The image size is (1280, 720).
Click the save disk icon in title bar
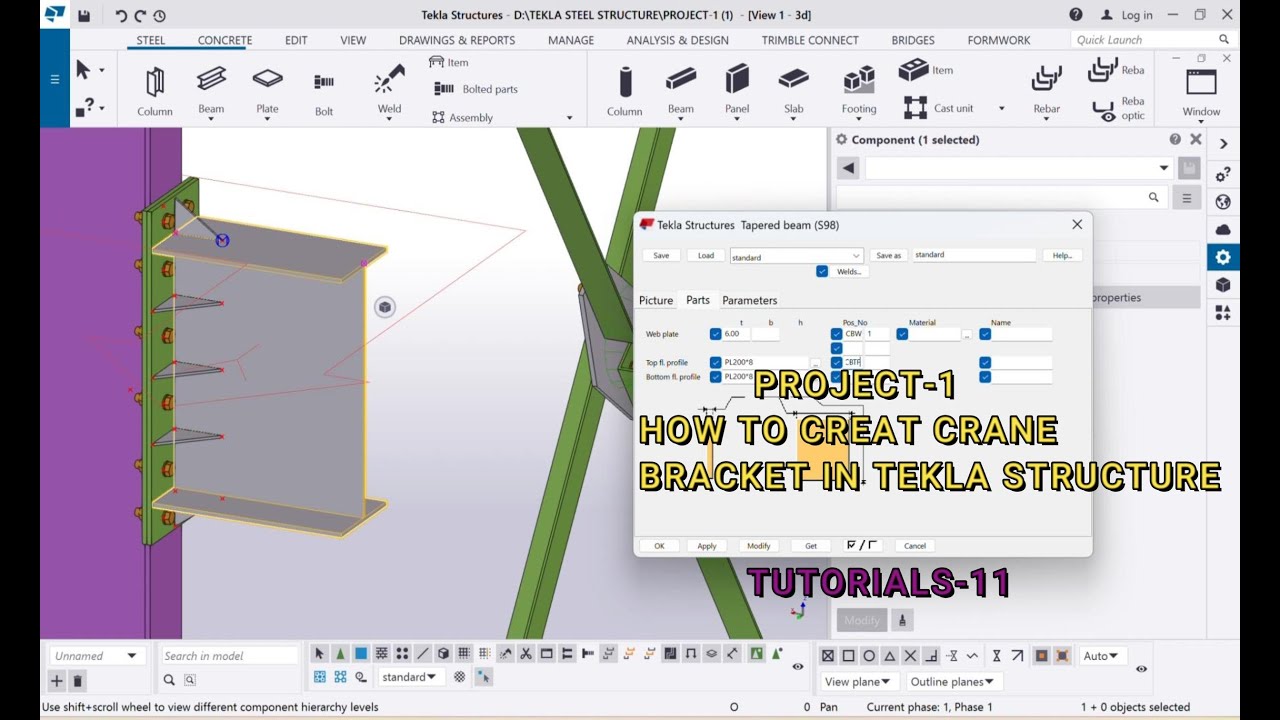[84, 15]
